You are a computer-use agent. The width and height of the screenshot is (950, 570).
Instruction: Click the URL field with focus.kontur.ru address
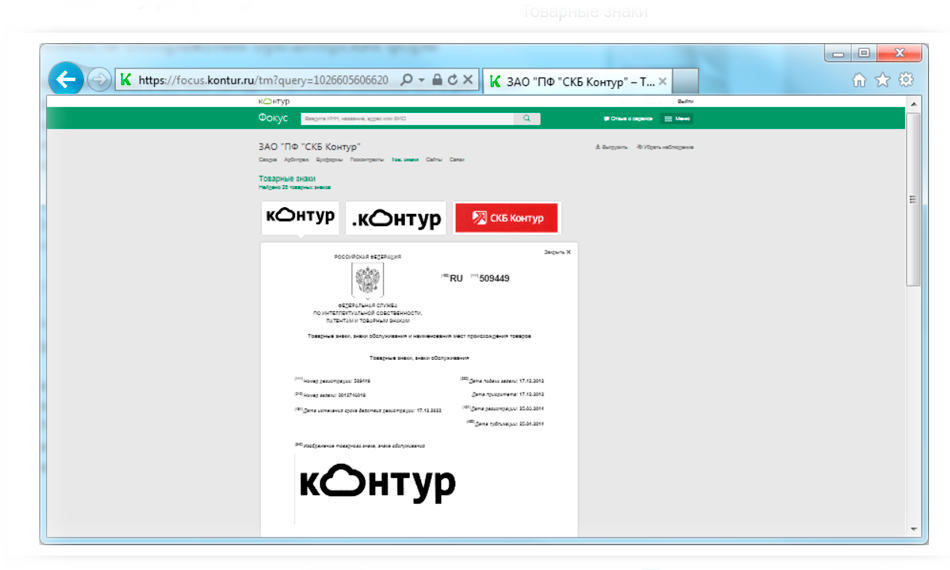(x=264, y=79)
